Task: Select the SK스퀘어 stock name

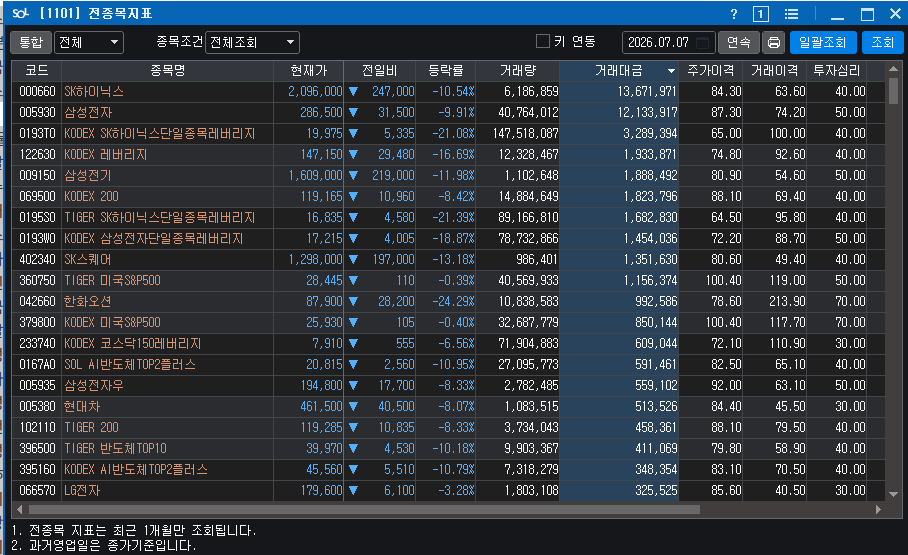Action: 87,260
